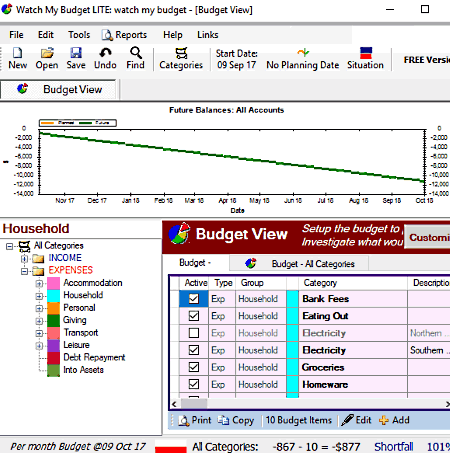Click the left scroll arrow in budget table
The width and height of the screenshot is (450, 453).
(x=174, y=404)
